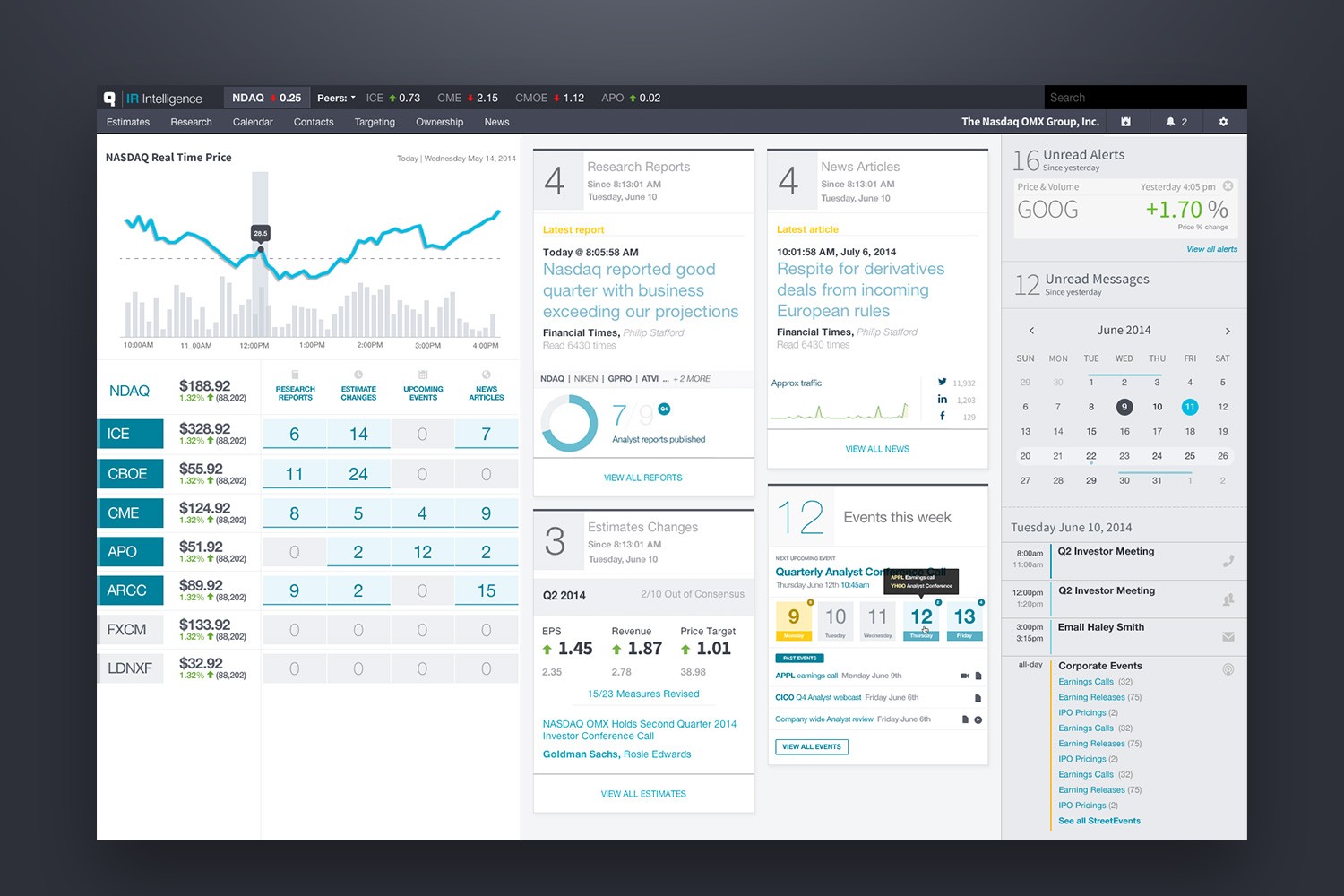Open the Contacts menu
Viewport: 1344px width, 896px height.
point(314,122)
